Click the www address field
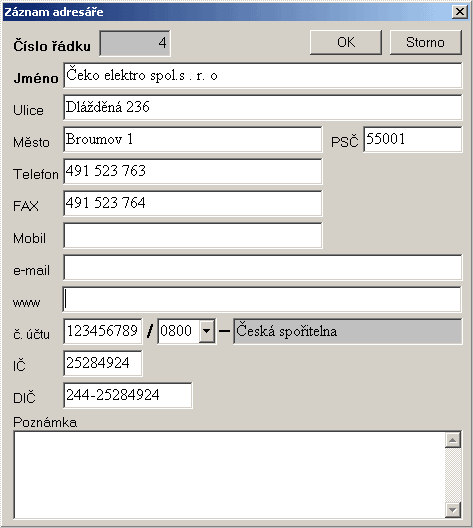 [x=262, y=299]
